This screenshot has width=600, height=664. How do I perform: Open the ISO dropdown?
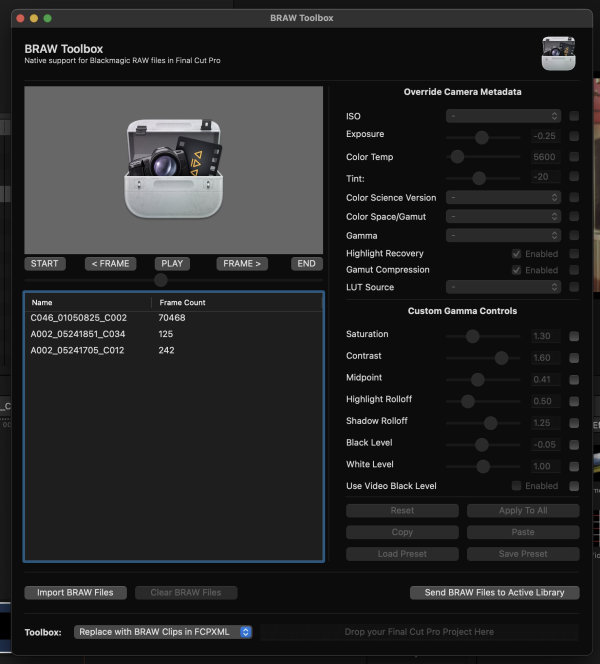pyautogui.click(x=503, y=116)
